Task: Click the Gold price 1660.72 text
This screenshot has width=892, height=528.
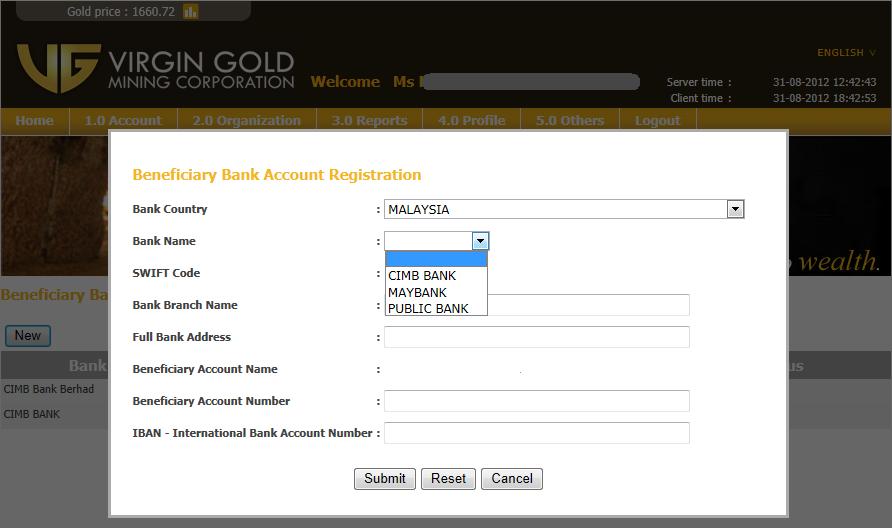Action: (121, 11)
